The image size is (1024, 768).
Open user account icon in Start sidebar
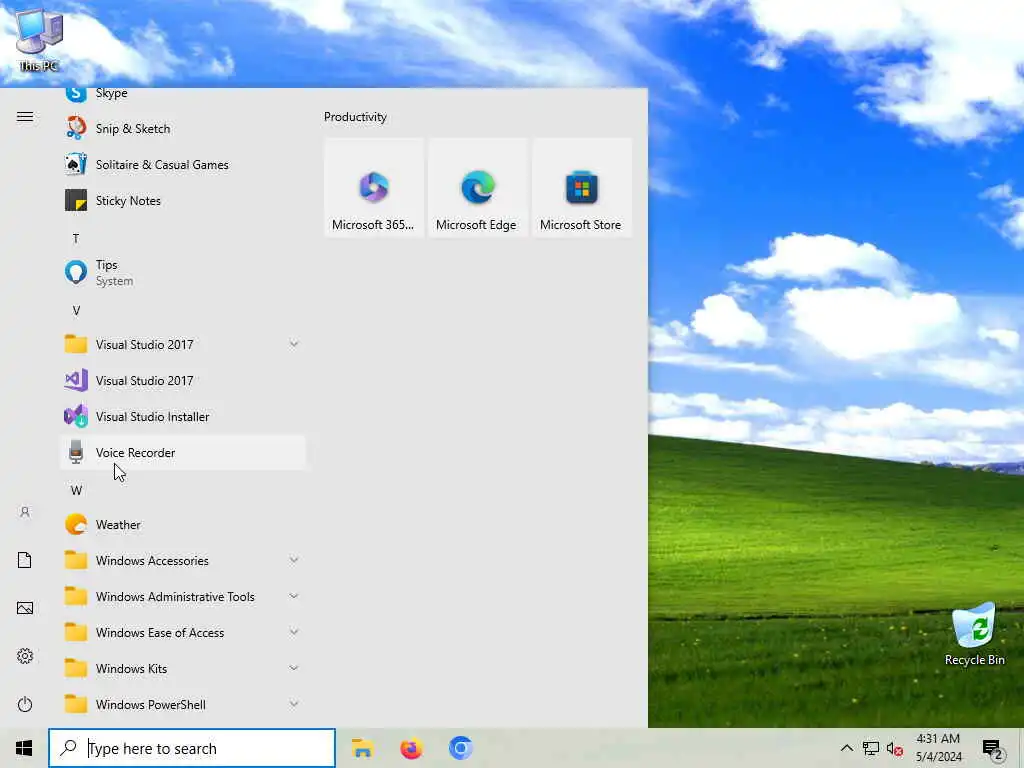25,512
